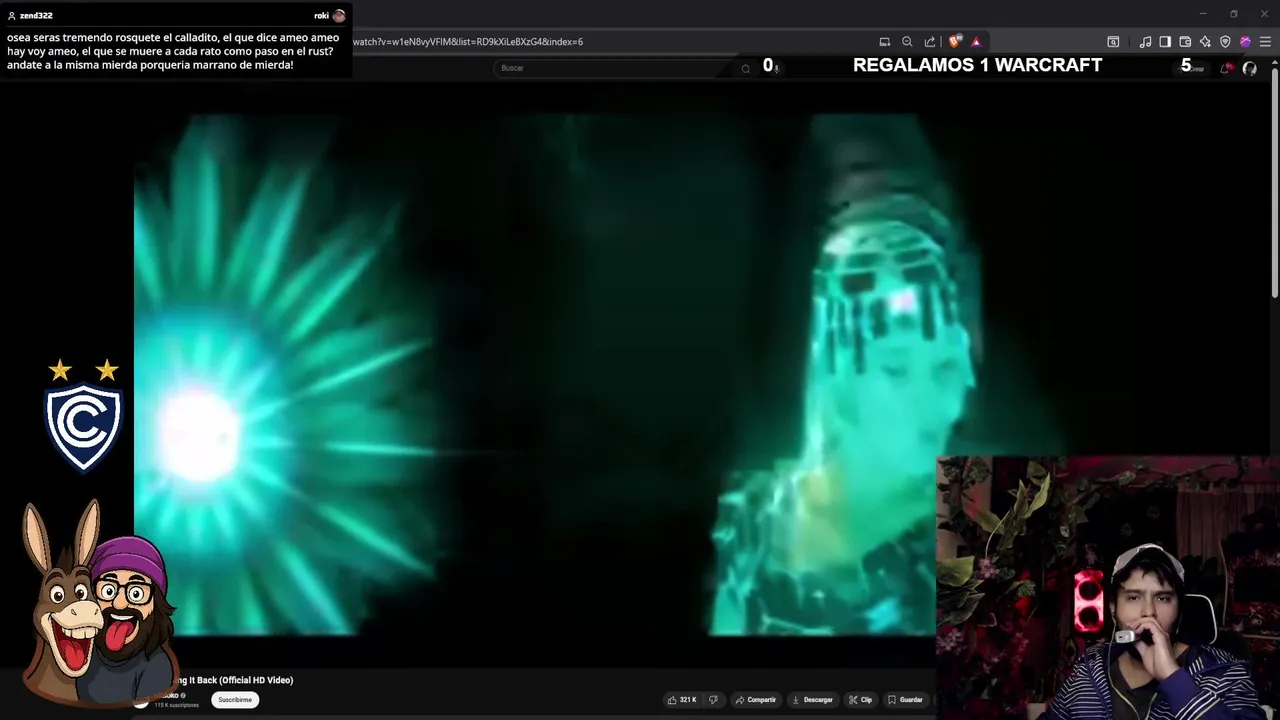Open the browser profile avatar icon
This screenshot has width=1280, height=720.
click(1245, 42)
